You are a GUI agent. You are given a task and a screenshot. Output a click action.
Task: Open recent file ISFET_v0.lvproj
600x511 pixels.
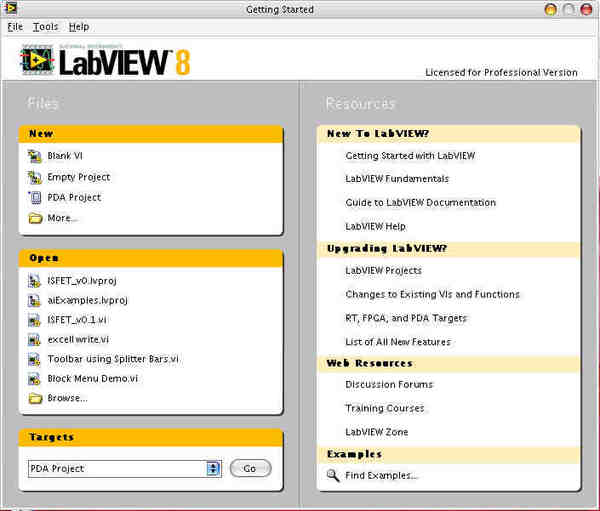point(82,281)
